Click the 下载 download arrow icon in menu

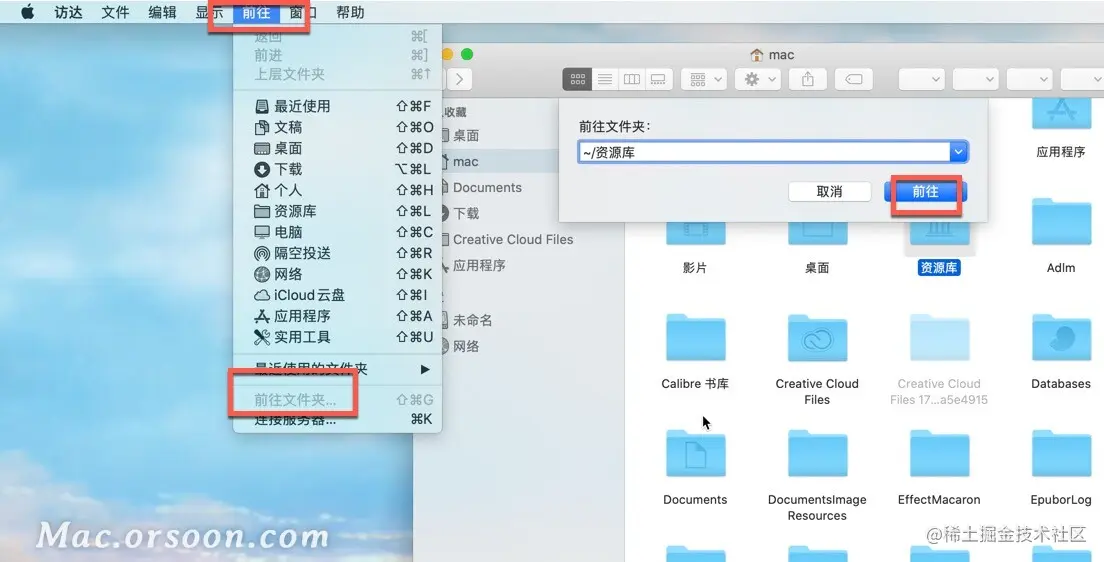point(262,169)
